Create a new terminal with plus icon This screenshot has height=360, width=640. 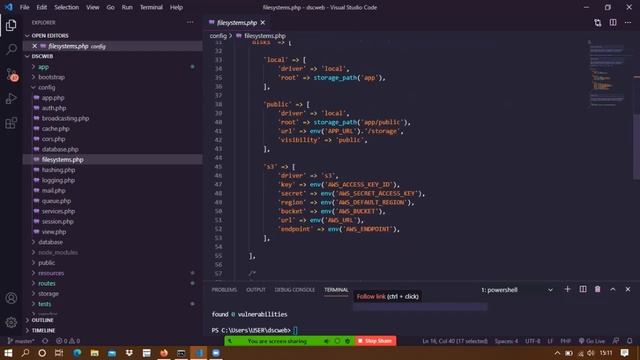[567, 289]
